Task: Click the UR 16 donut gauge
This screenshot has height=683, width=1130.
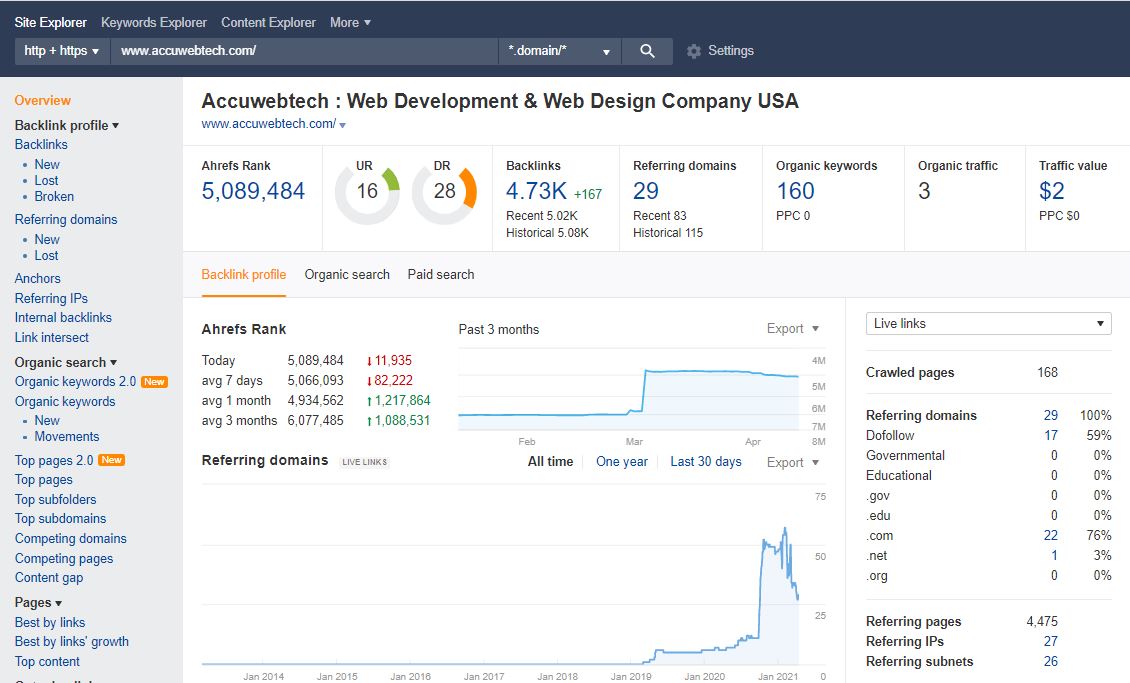Action: coord(368,193)
